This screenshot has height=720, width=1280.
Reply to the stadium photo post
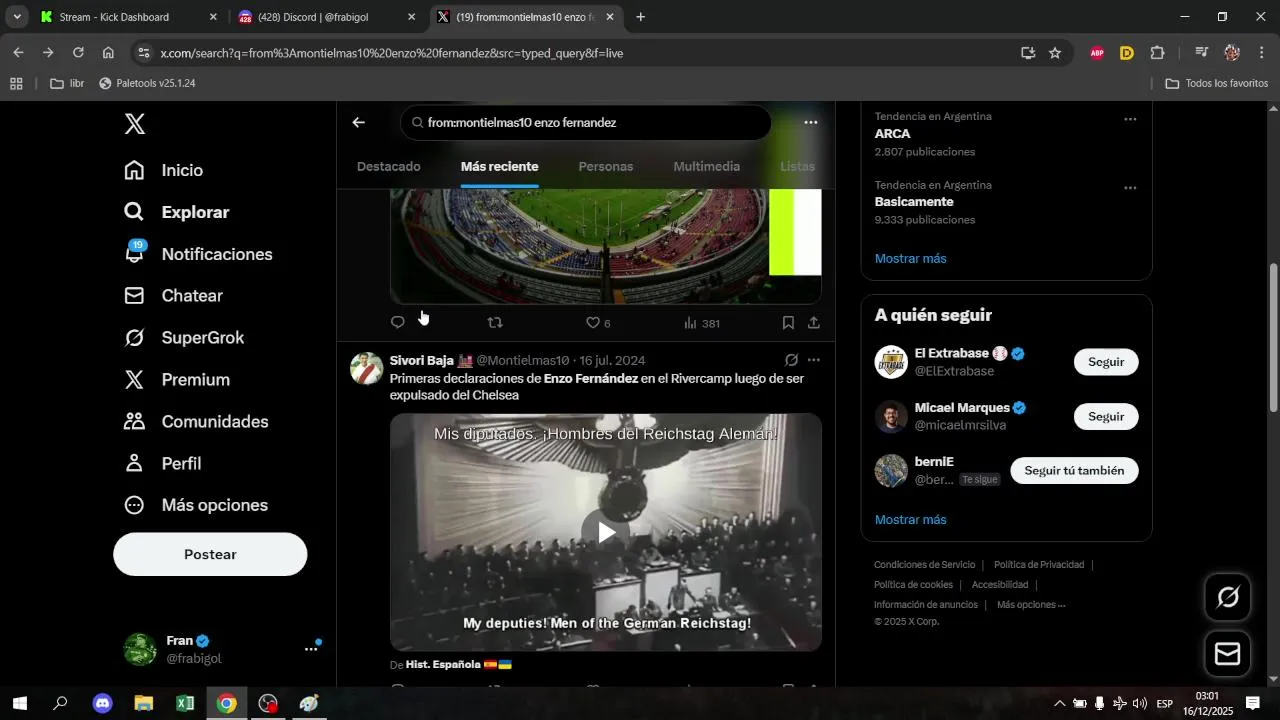tap(398, 323)
